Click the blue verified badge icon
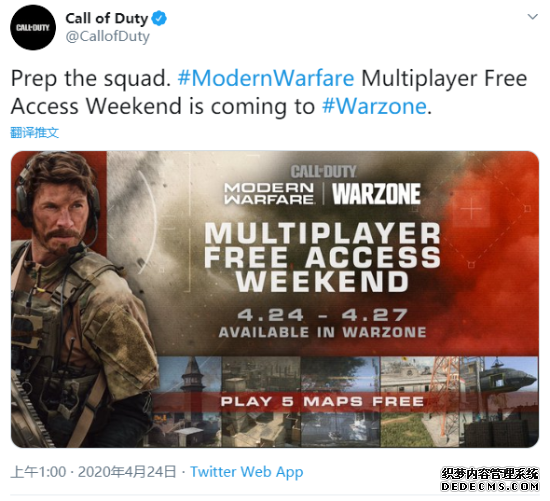The height and width of the screenshot is (501, 550). [x=159, y=18]
